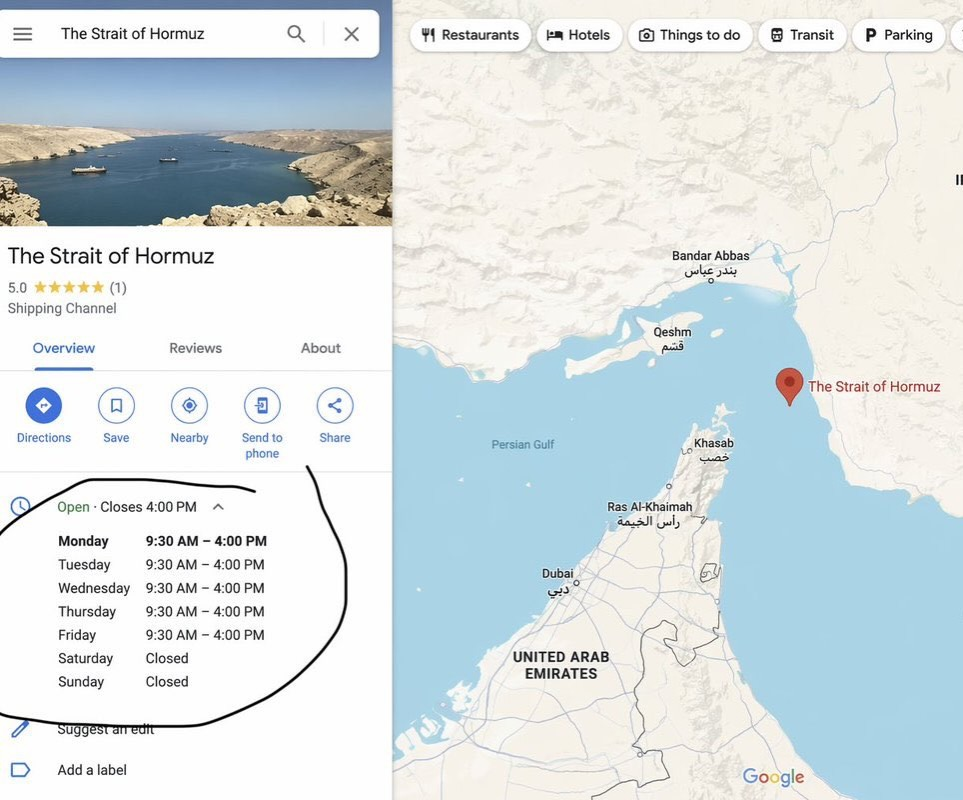Select the Wednesday hours row
The width and height of the screenshot is (963, 800).
162,588
